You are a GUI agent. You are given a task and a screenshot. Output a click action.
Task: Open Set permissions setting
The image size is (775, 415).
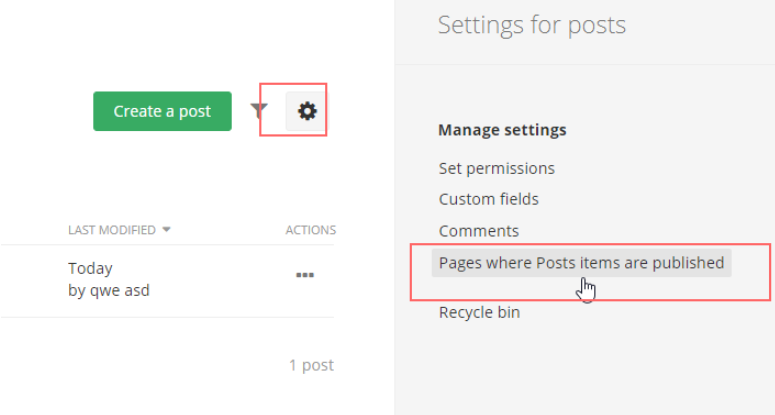(x=497, y=168)
